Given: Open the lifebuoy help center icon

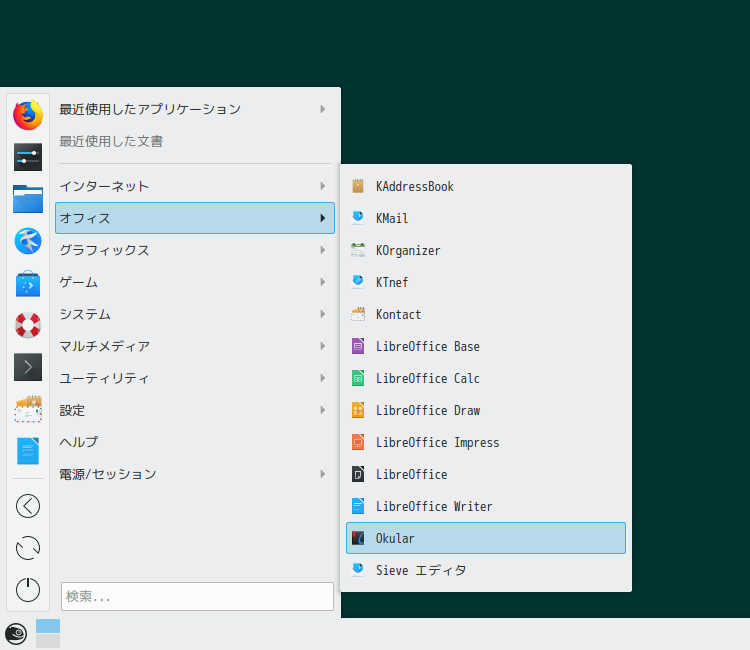Looking at the screenshot, I should tap(28, 325).
